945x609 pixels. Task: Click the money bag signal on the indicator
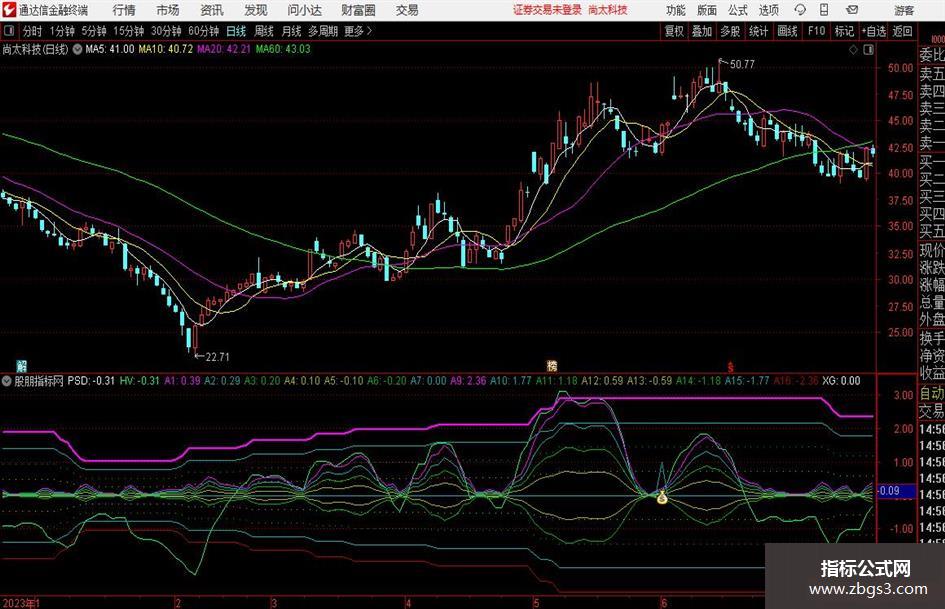point(662,497)
